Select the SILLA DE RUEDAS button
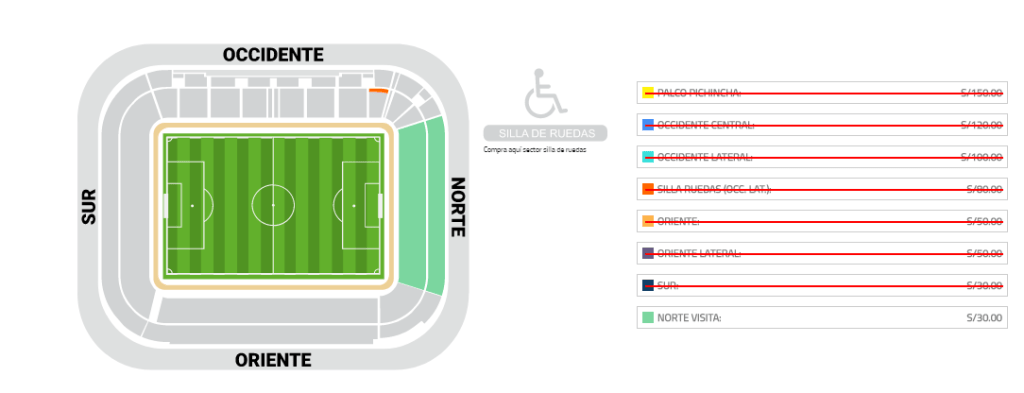 (x=545, y=133)
